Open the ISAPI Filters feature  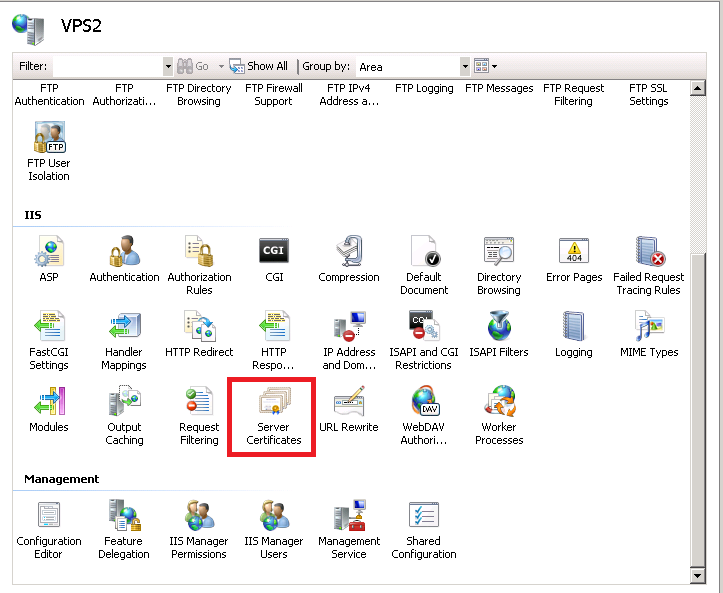pos(499,333)
